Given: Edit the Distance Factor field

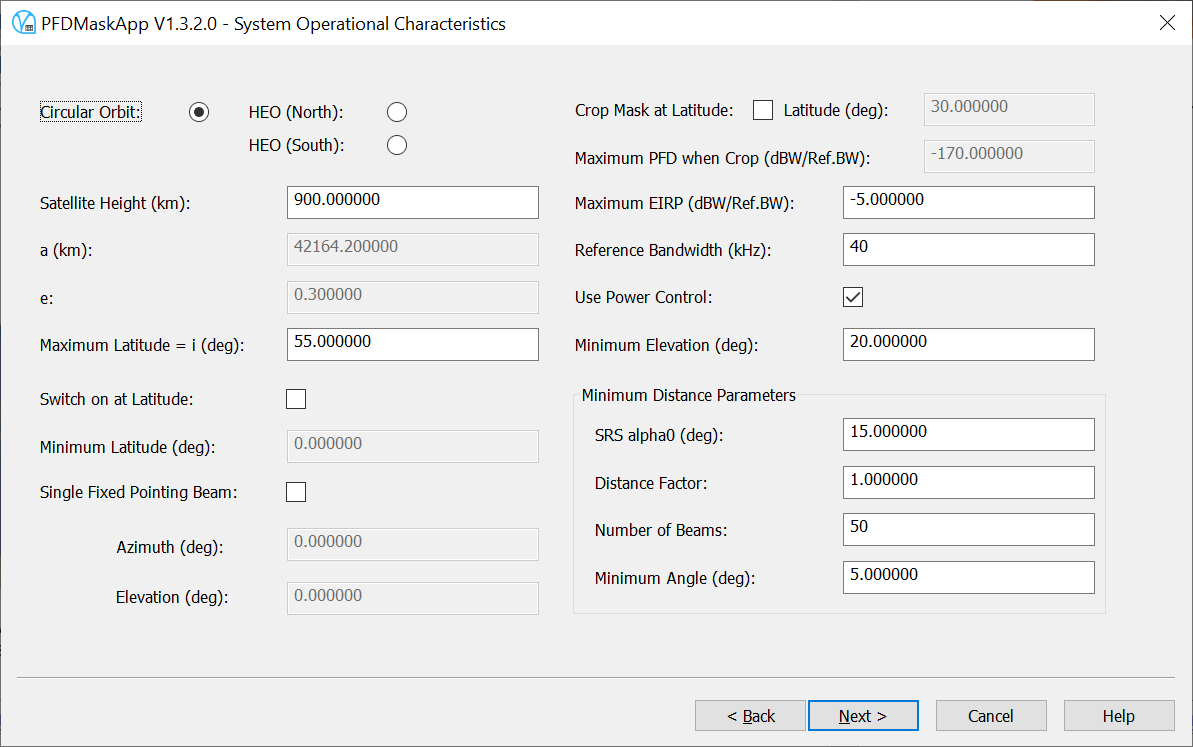Looking at the screenshot, I should [969, 482].
